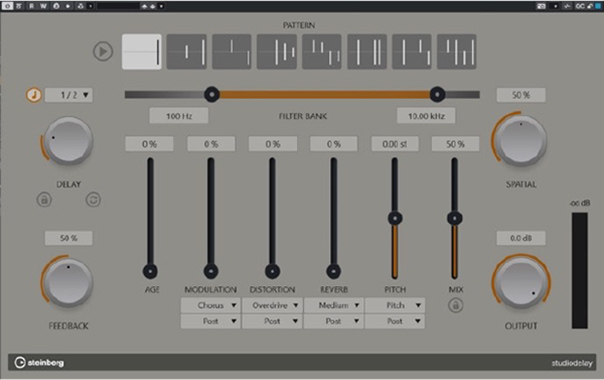Image resolution: width=604 pixels, height=380 pixels.
Task: Click the MODULATION slider handle
Action: coord(211,271)
